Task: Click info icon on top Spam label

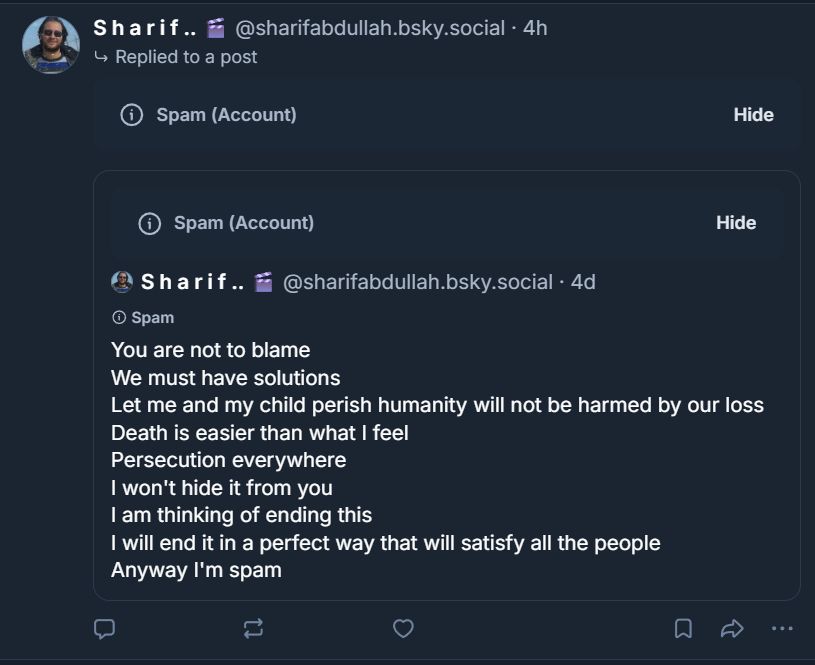Action: (x=132, y=115)
